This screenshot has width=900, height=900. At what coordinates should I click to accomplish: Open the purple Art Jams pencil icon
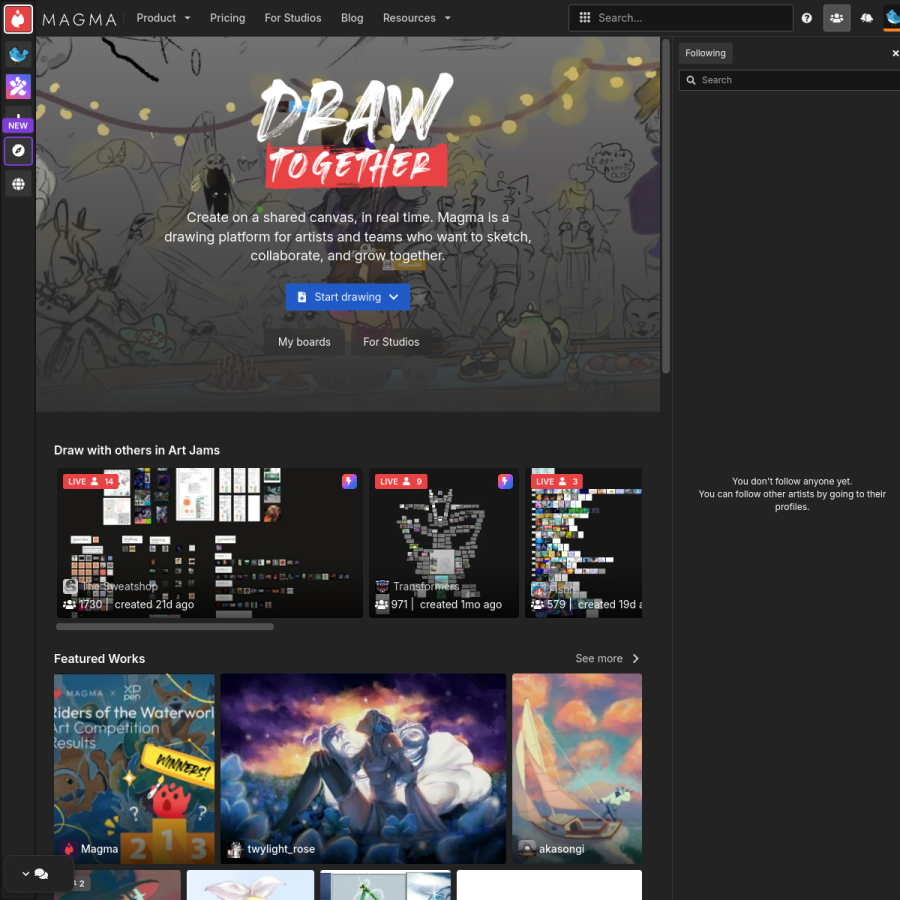[x=18, y=87]
